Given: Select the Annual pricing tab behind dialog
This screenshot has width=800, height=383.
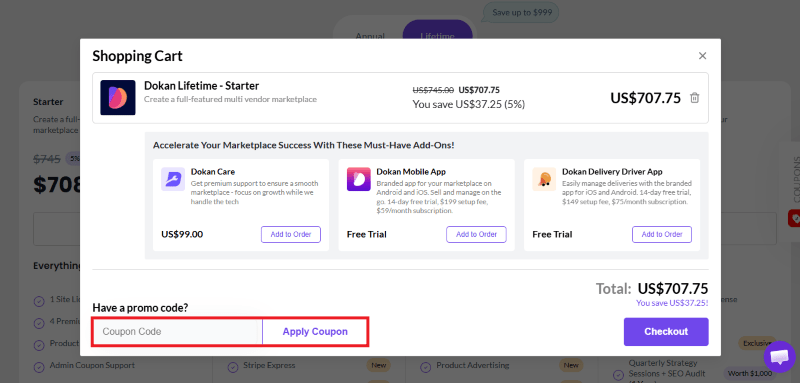Looking at the screenshot, I should tap(370, 36).
